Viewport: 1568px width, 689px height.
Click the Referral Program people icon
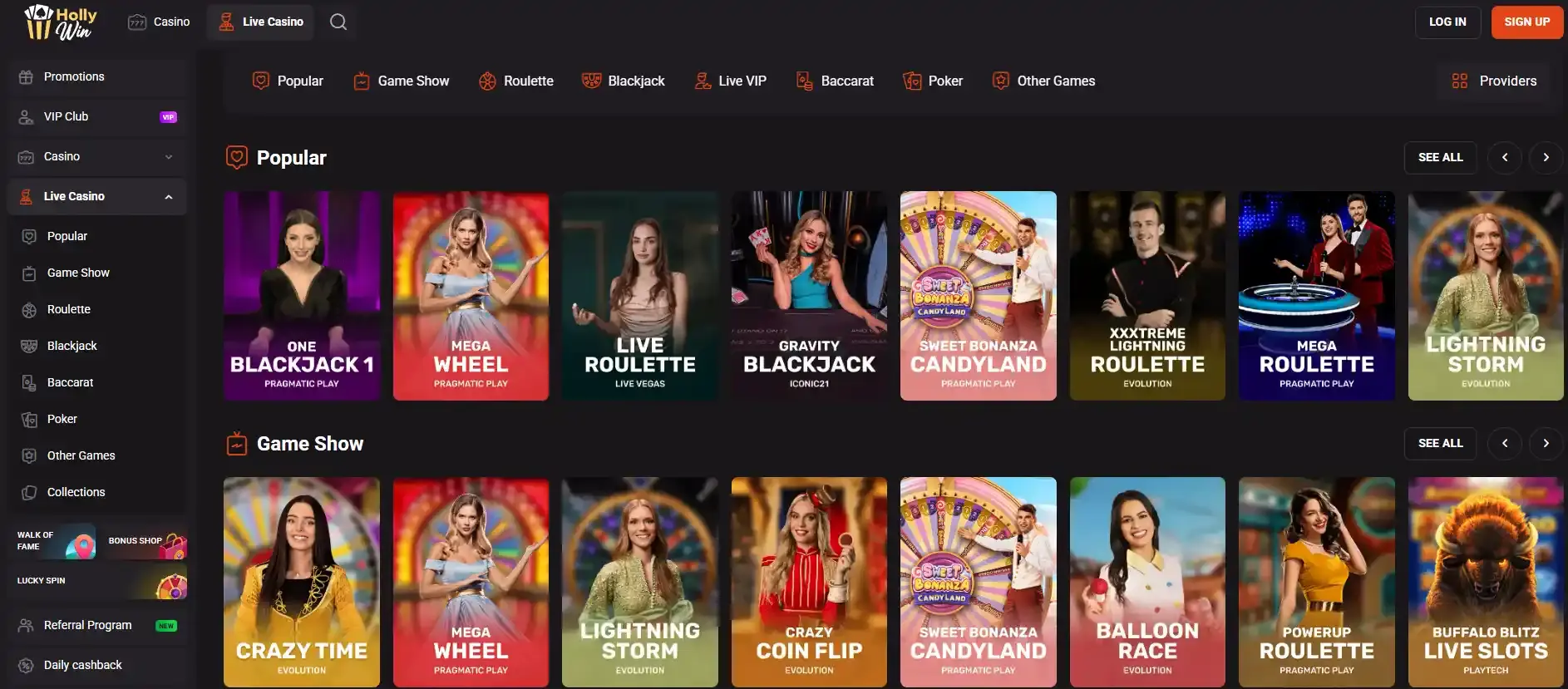coord(26,625)
